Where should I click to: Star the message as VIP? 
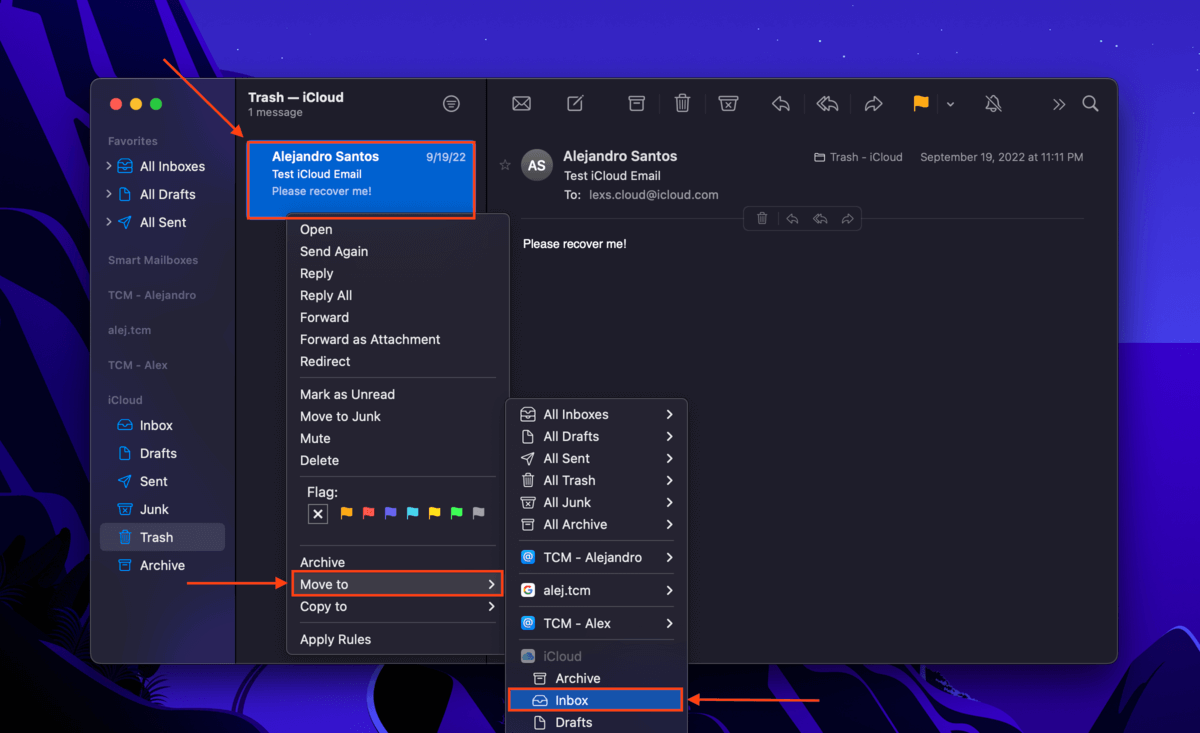505,165
